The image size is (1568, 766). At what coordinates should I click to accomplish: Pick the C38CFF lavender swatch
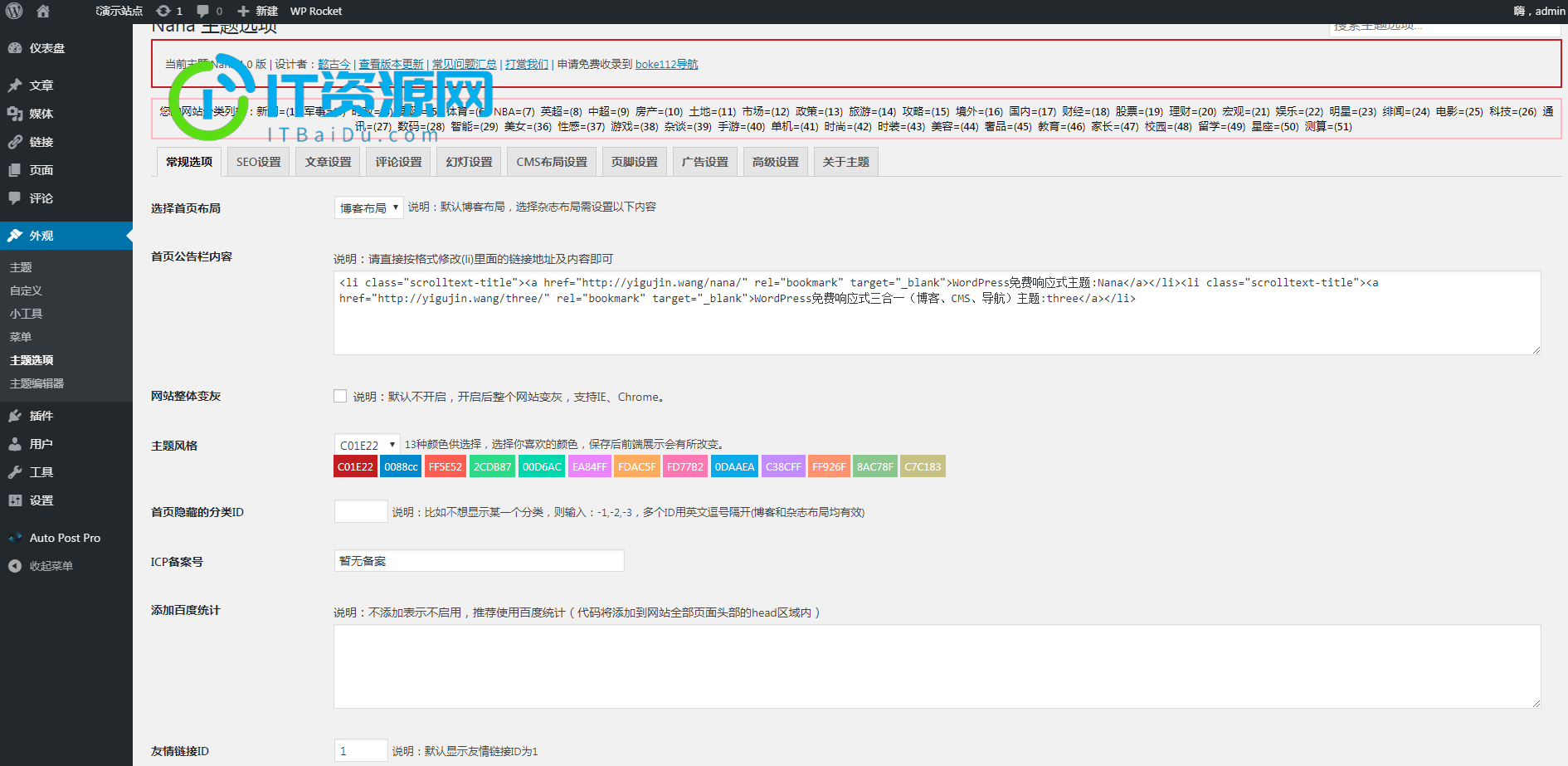point(783,466)
